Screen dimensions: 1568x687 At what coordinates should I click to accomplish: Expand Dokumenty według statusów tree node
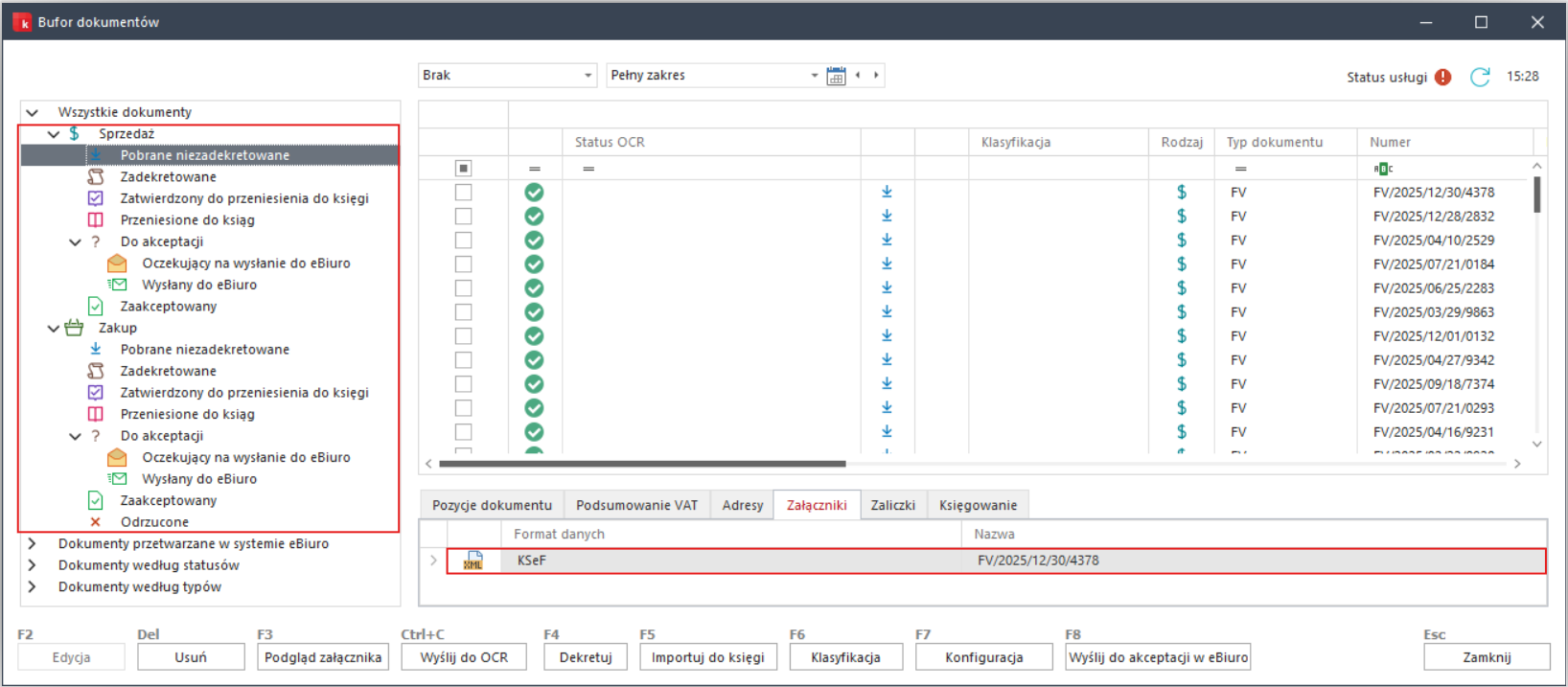pyautogui.click(x=33, y=565)
